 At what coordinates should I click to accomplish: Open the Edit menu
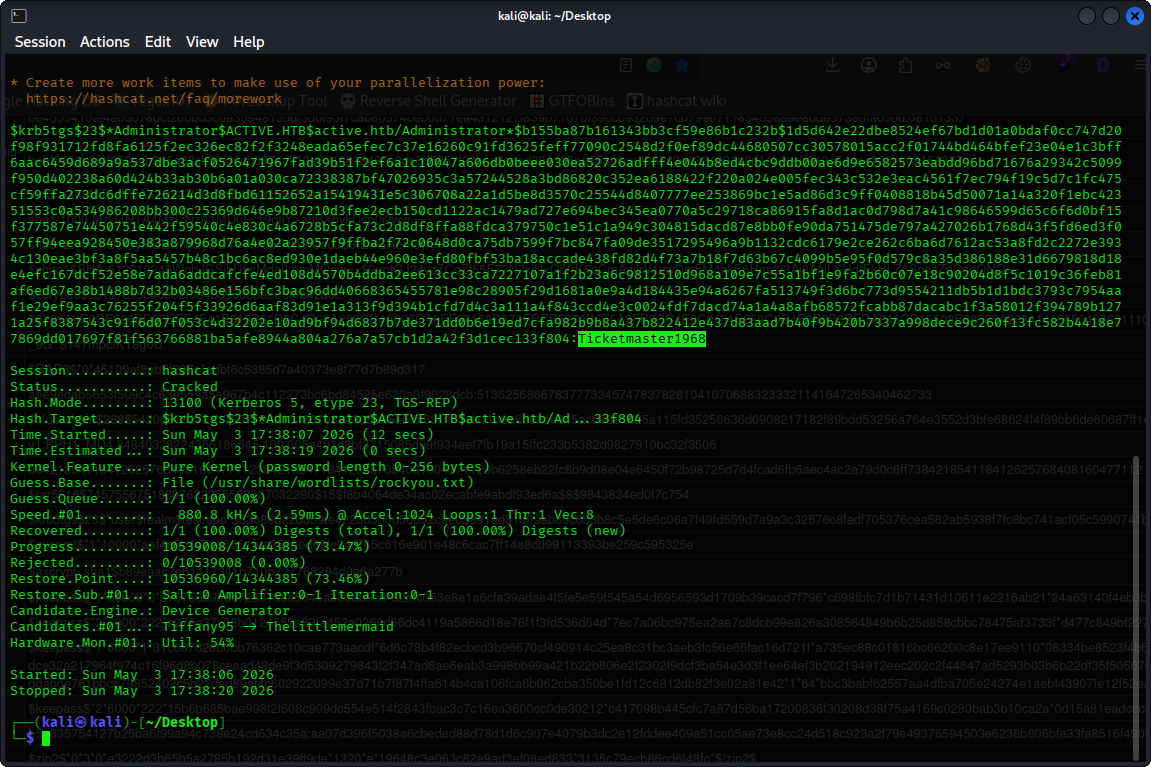pyautogui.click(x=158, y=42)
